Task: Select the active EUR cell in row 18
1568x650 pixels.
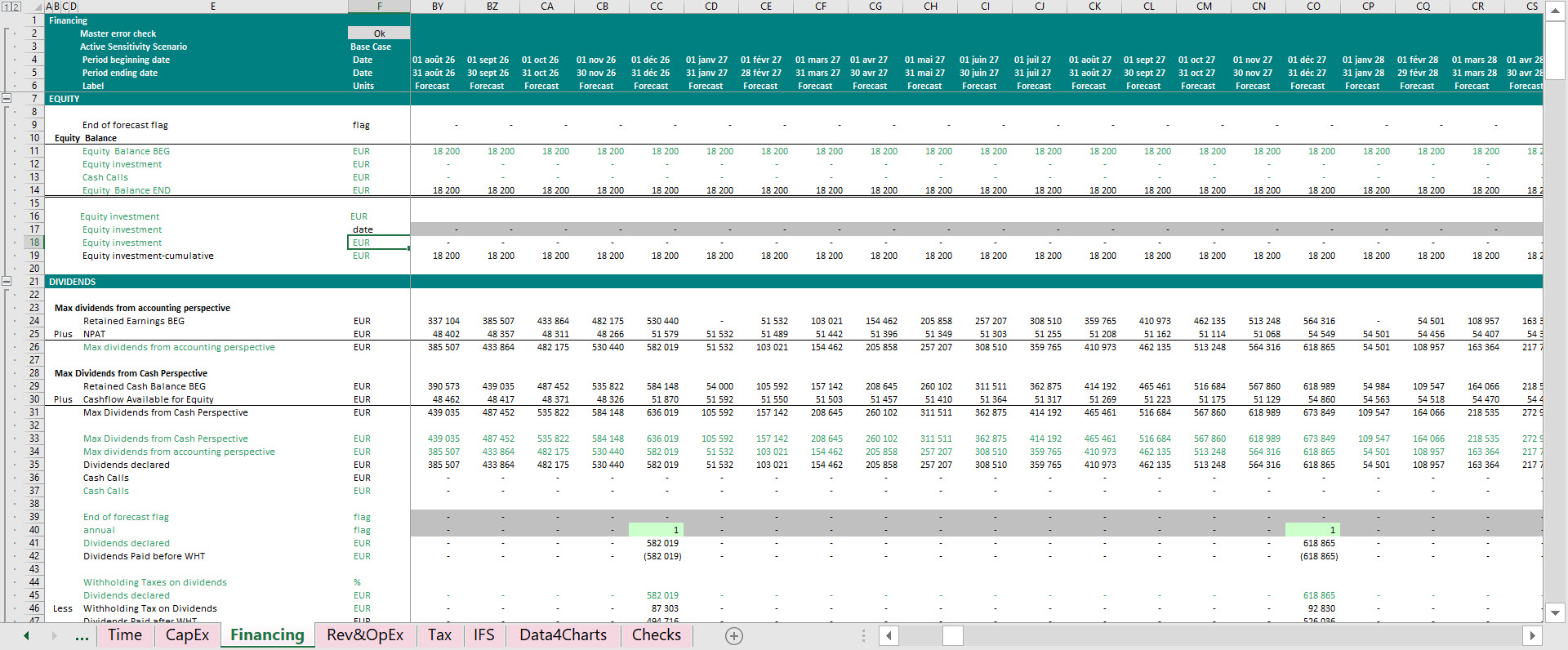Action: (x=379, y=243)
